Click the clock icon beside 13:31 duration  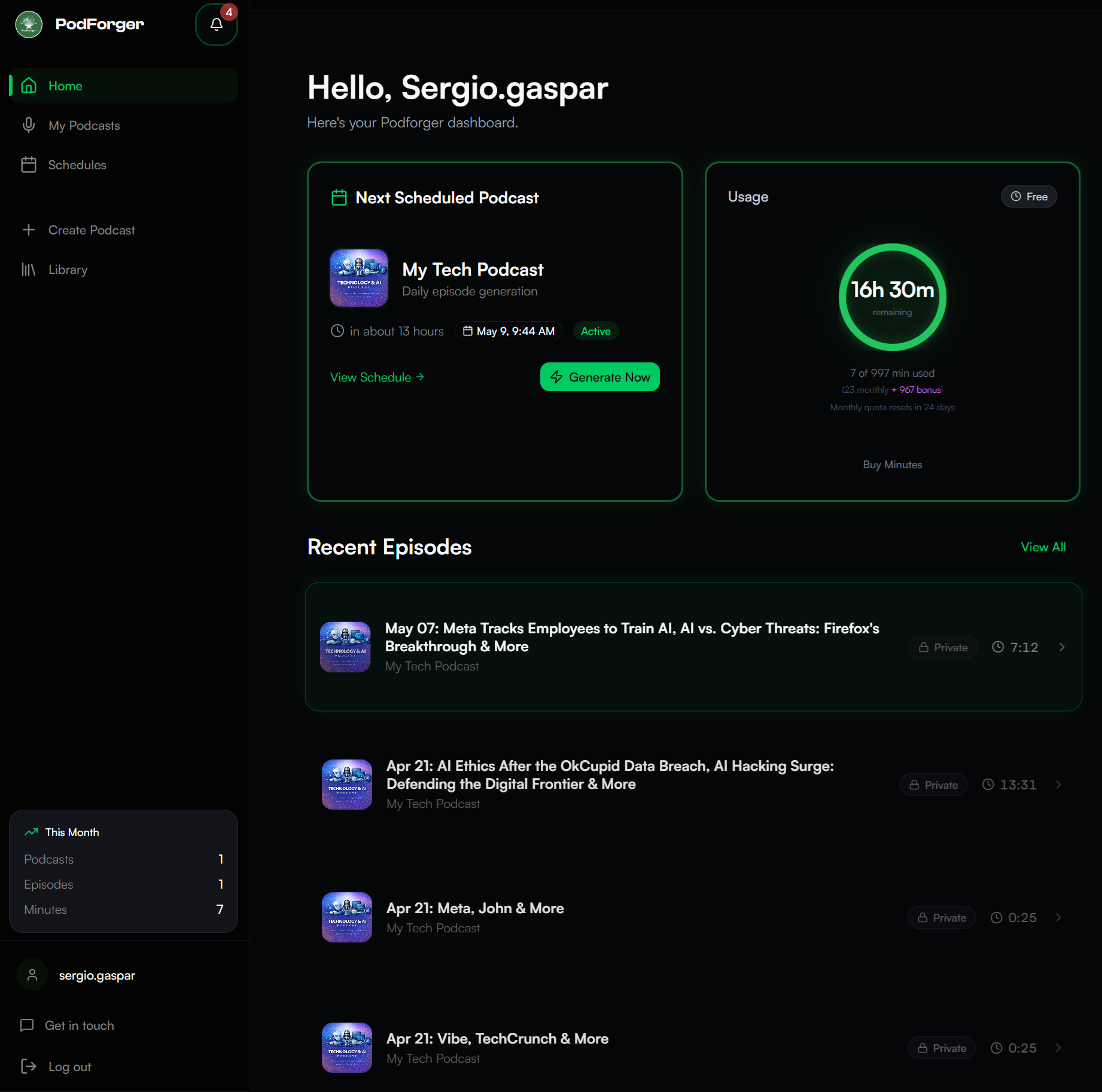pyautogui.click(x=988, y=784)
